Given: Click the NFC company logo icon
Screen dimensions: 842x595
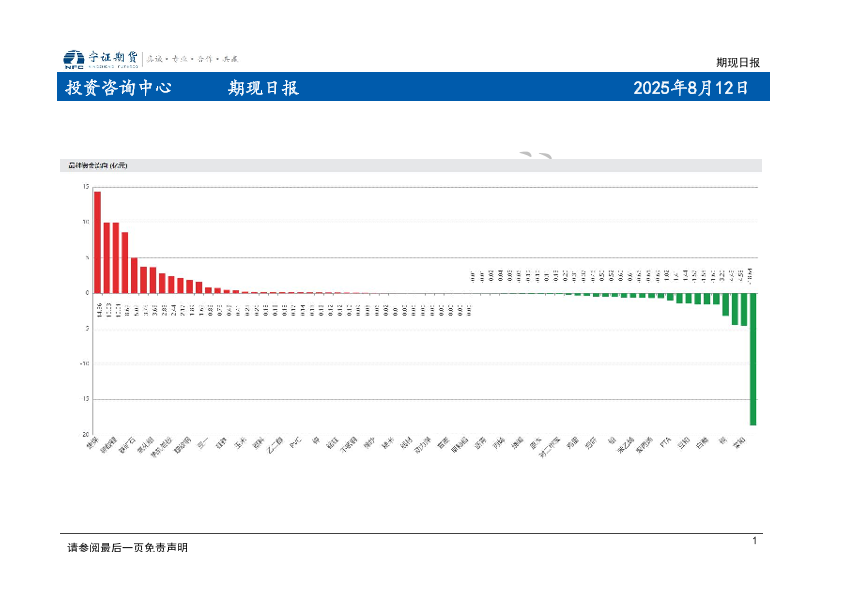Looking at the screenshot, I should click(x=73, y=60).
